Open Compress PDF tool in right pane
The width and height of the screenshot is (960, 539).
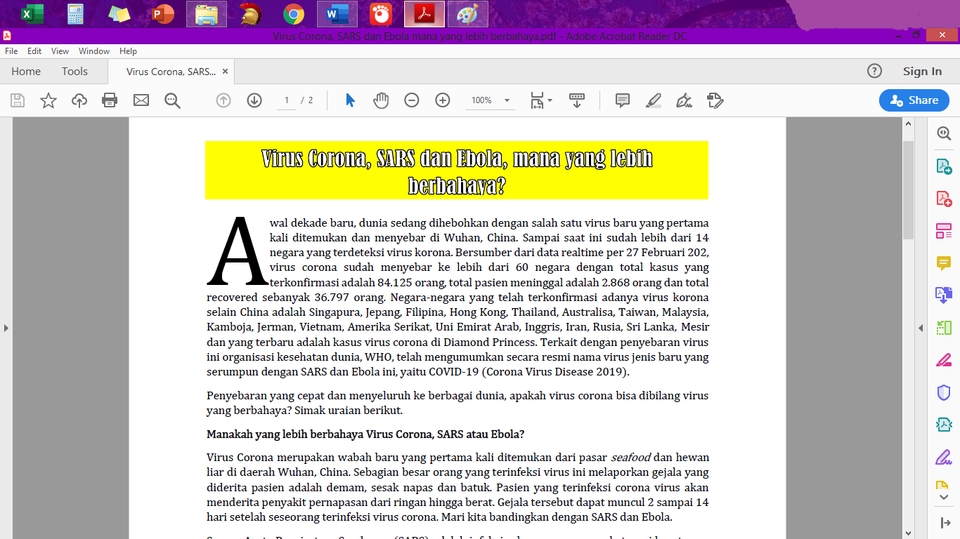tap(943, 424)
